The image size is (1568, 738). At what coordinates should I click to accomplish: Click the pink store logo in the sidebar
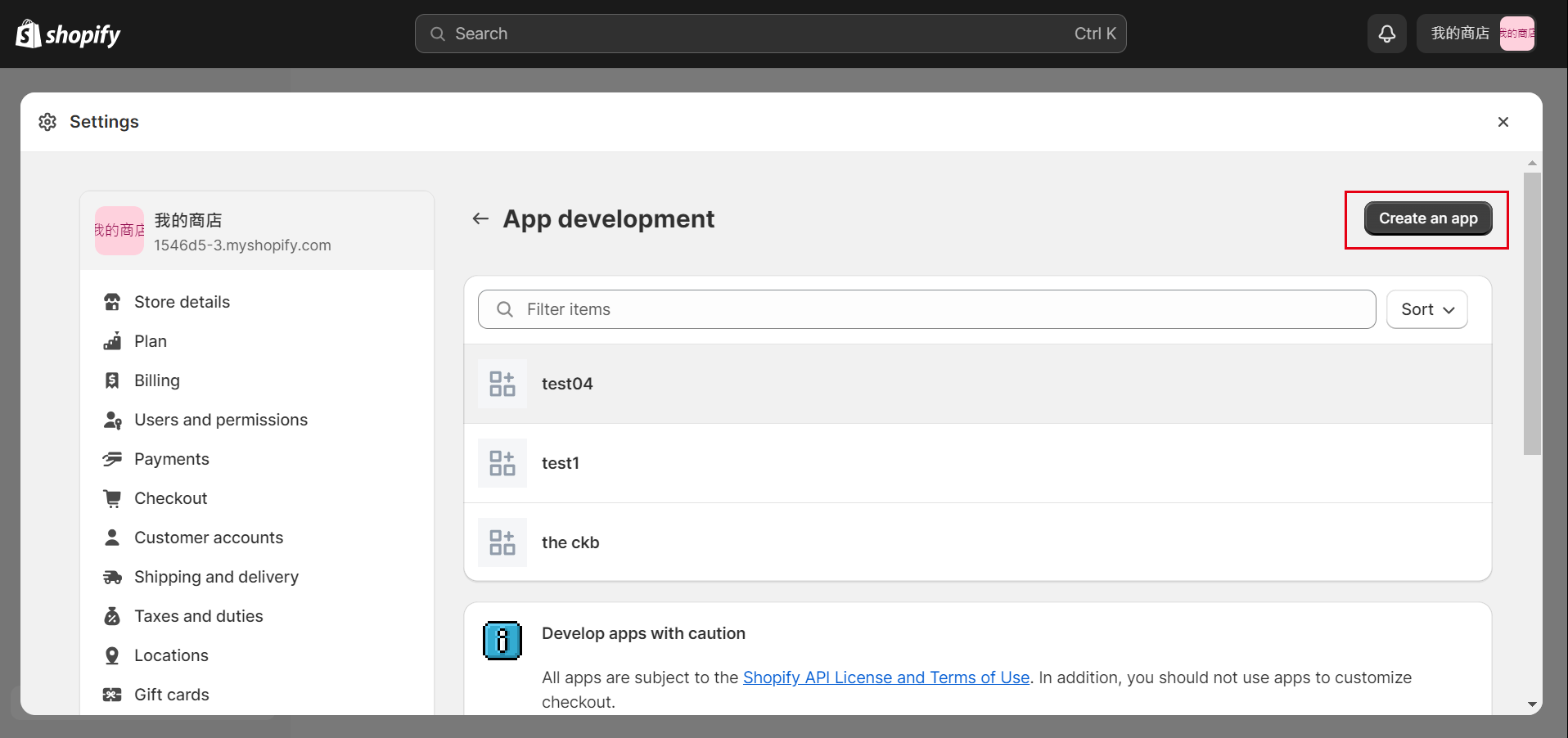tap(119, 231)
